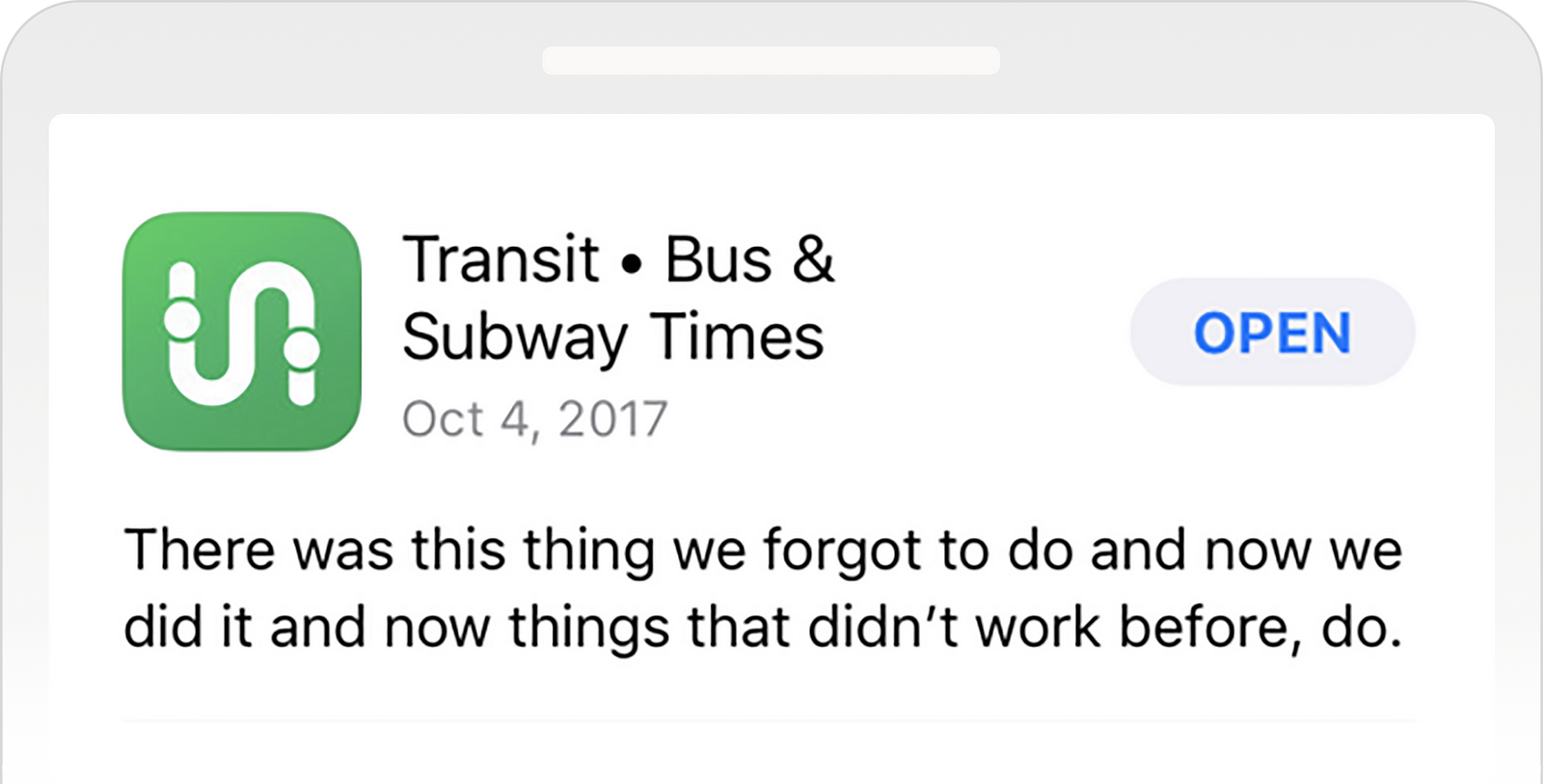Screen dimensions: 1543x784
Task: Click the white route squiggle in Transit logo
Action: click(242, 333)
